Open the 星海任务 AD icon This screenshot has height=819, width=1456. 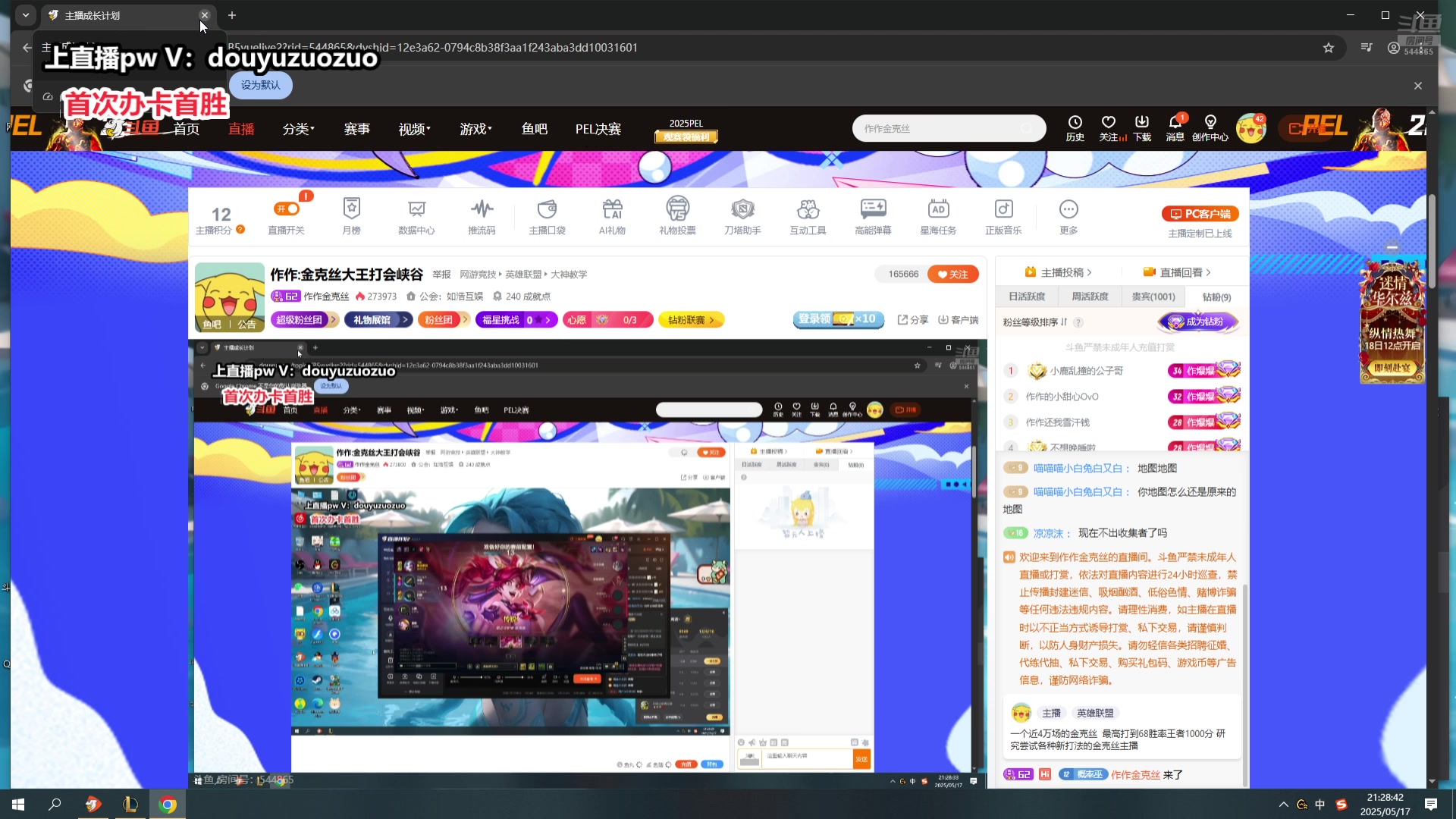coord(938,215)
